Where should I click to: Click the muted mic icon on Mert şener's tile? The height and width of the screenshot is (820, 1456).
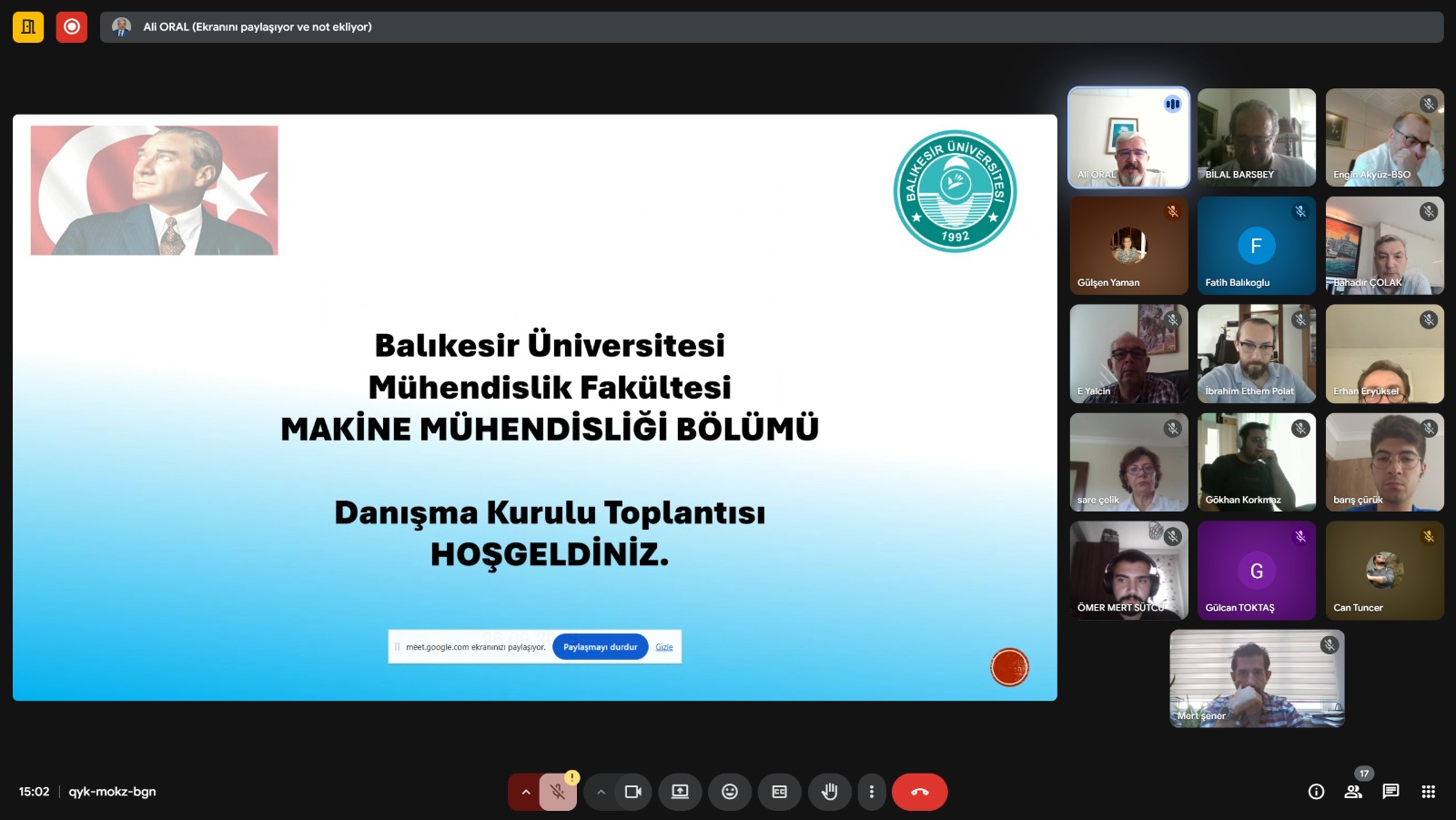pyautogui.click(x=1330, y=644)
